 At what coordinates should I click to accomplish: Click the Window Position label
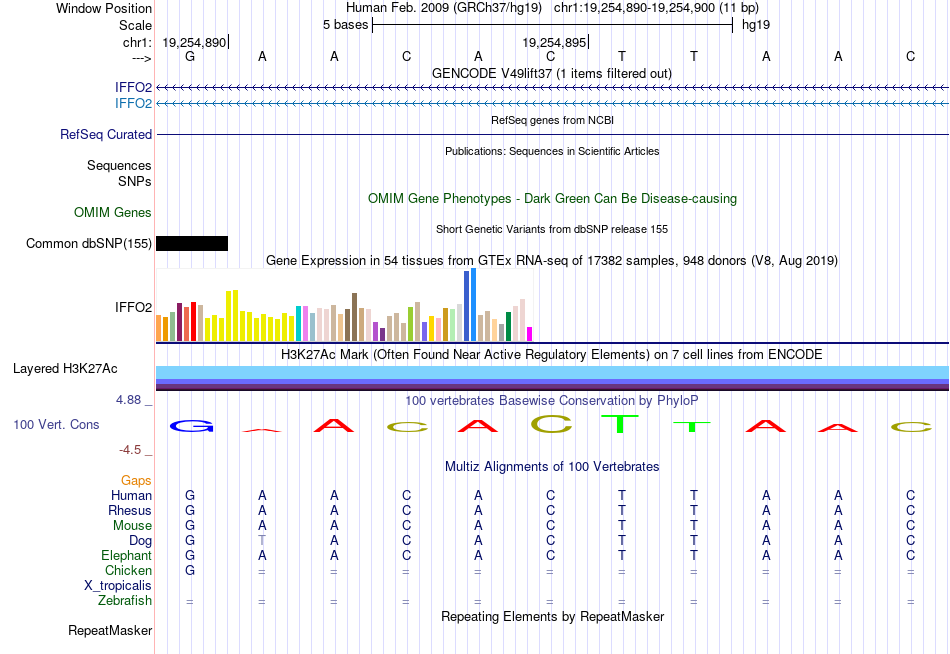tap(104, 8)
